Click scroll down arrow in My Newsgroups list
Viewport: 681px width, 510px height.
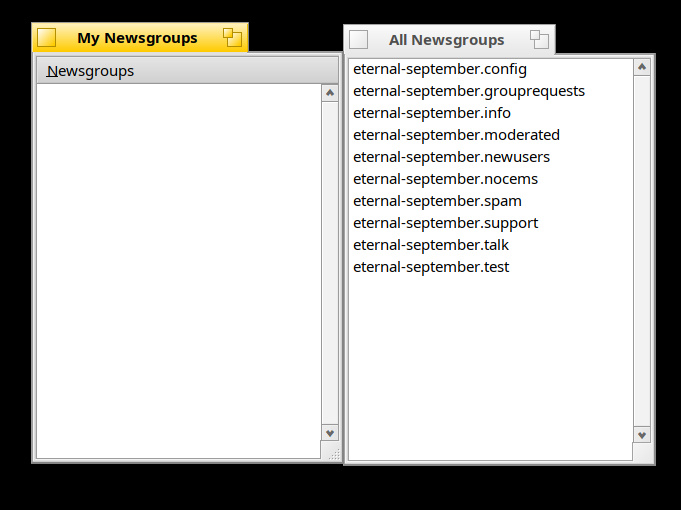[330, 432]
